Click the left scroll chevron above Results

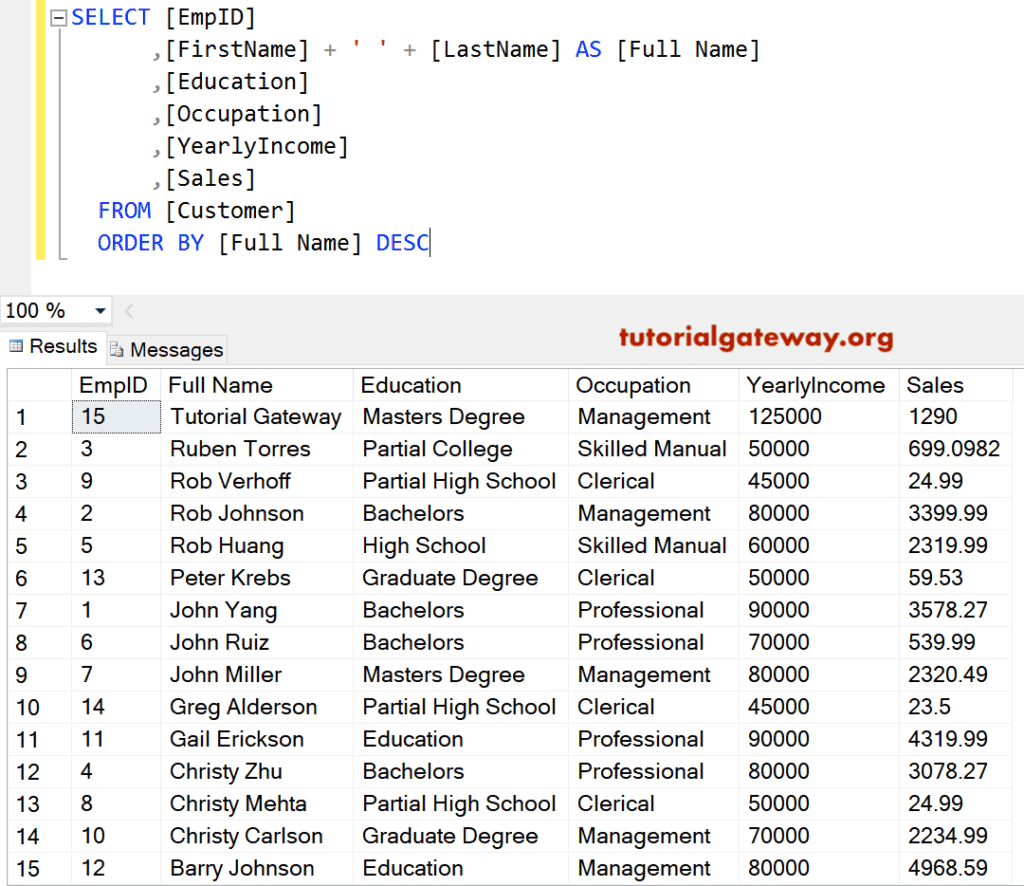coord(127,311)
